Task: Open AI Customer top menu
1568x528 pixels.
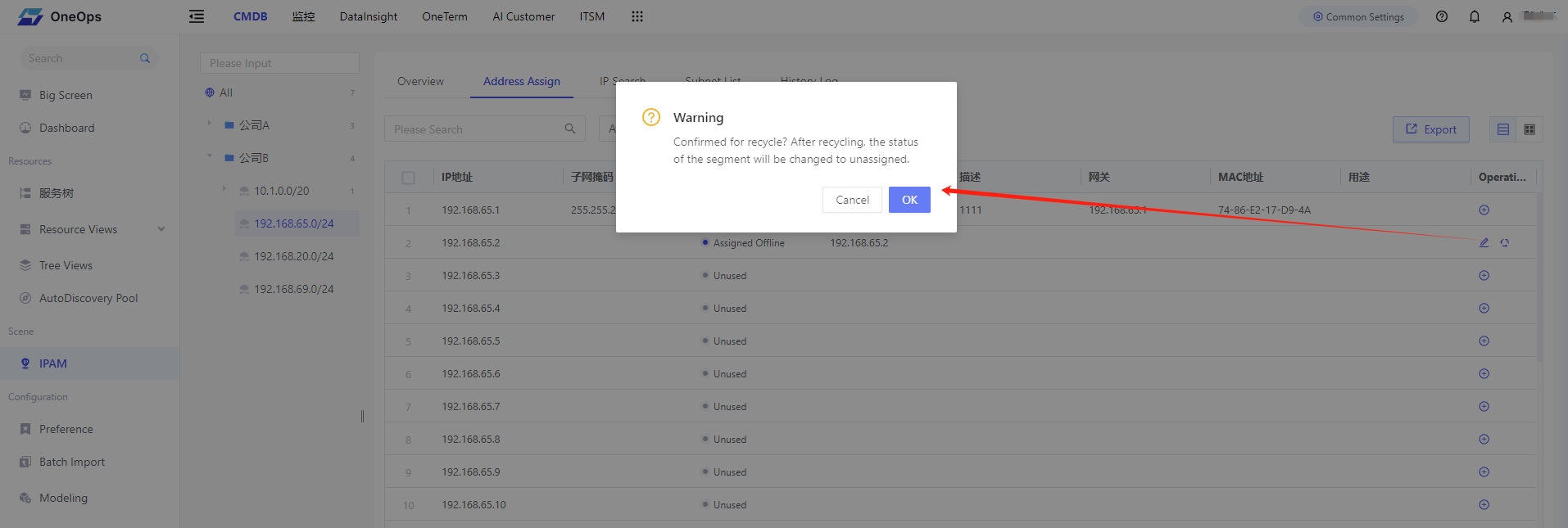Action: point(523,16)
